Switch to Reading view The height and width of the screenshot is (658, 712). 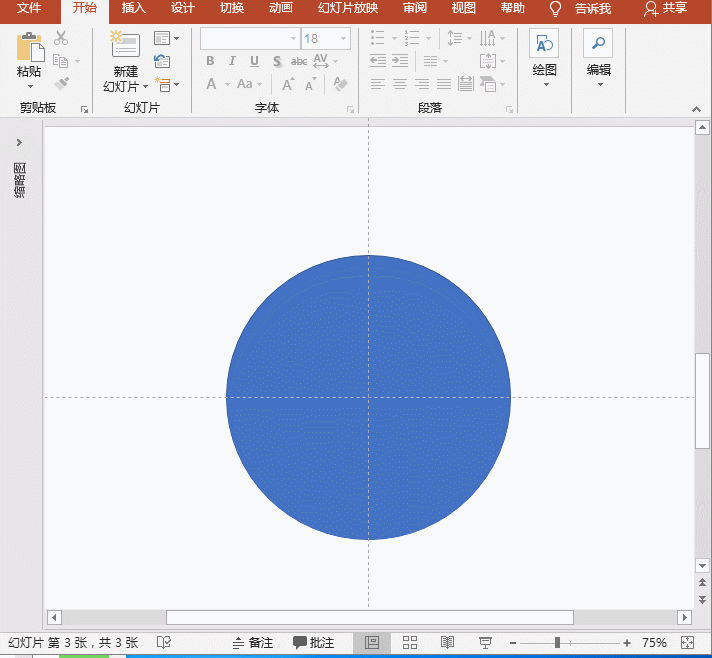click(x=447, y=643)
